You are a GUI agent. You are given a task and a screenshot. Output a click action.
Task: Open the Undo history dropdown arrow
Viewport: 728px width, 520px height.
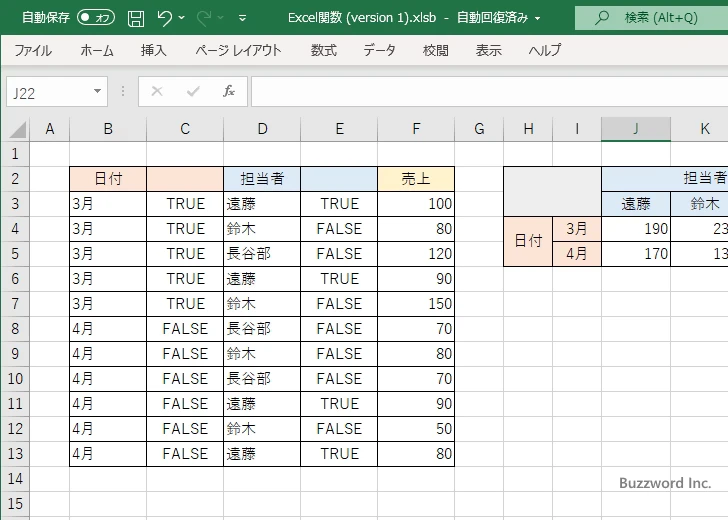(182, 18)
